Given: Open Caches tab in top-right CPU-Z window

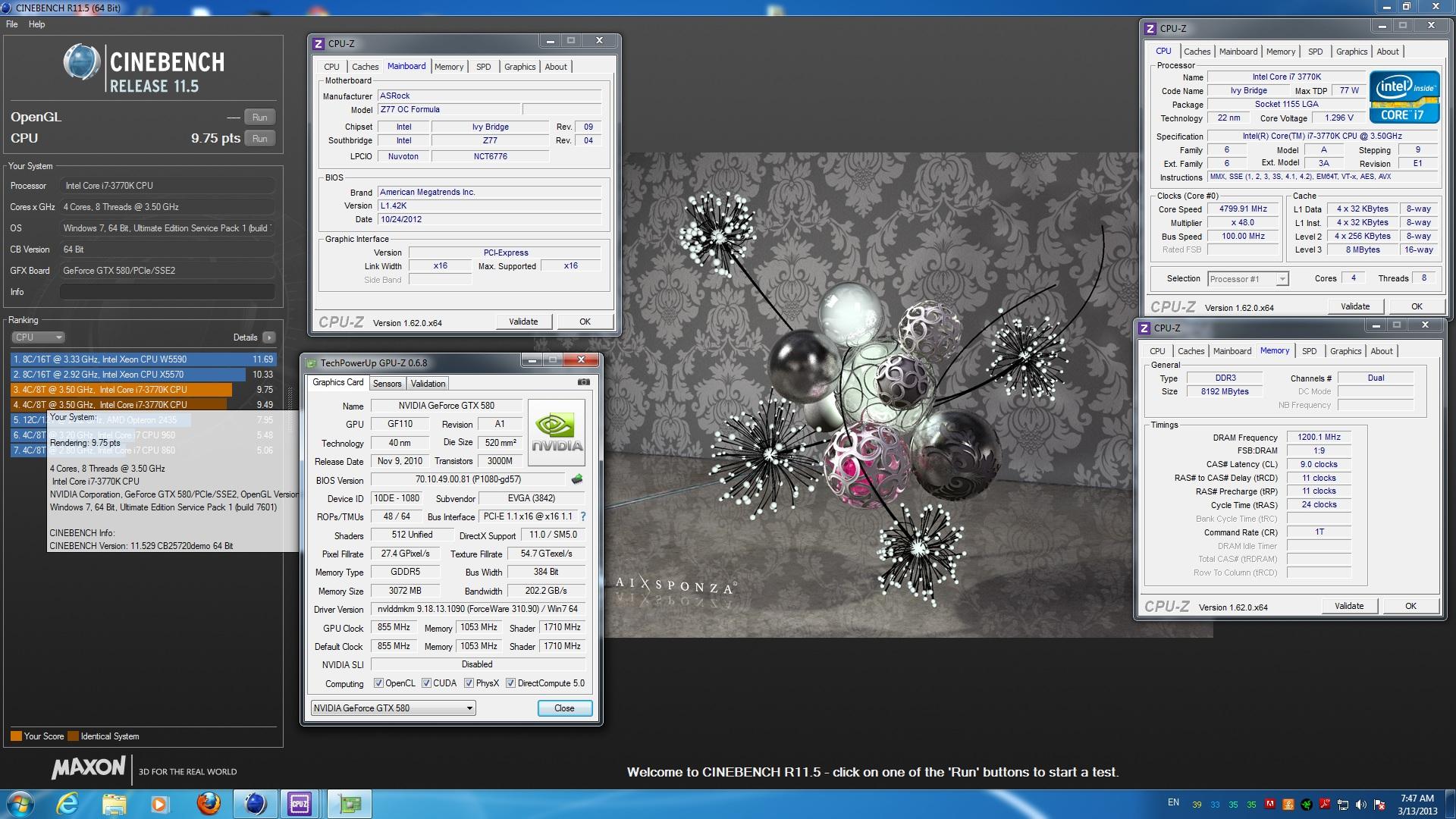Looking at the screenshot, I should coord(1197,52).
